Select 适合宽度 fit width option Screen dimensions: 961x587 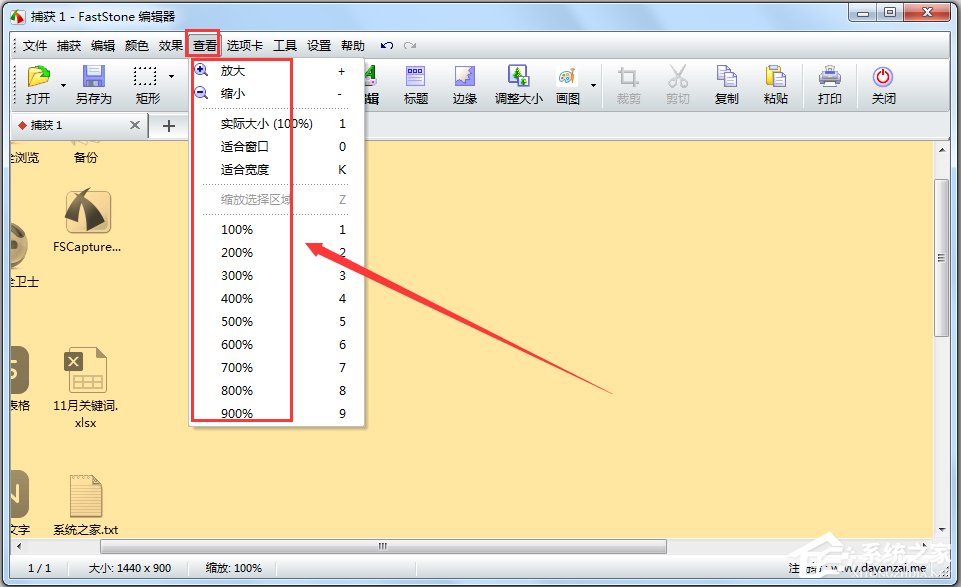click(x=277, y=170)
